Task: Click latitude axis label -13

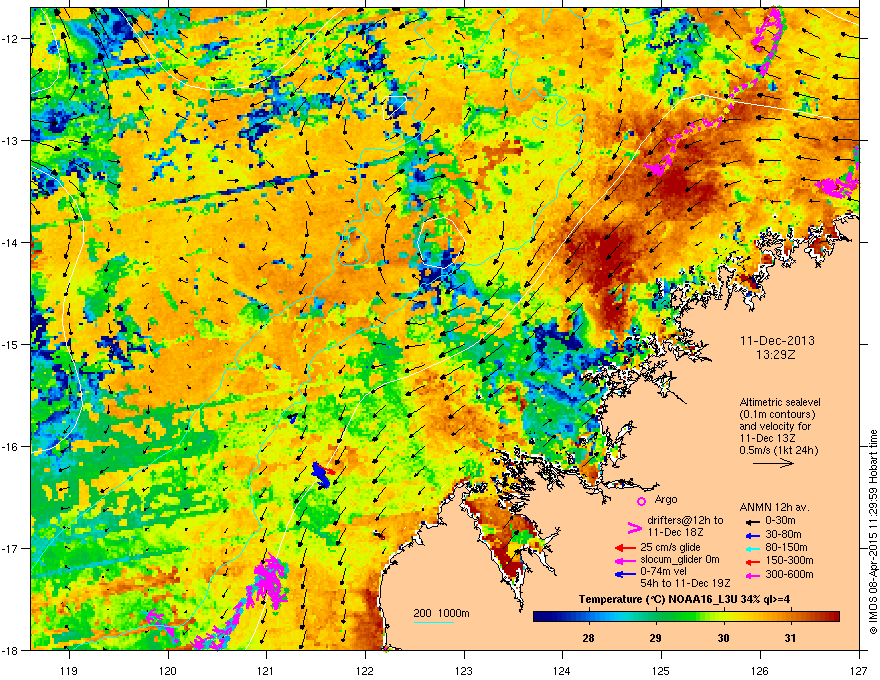Action: point(10,140)
